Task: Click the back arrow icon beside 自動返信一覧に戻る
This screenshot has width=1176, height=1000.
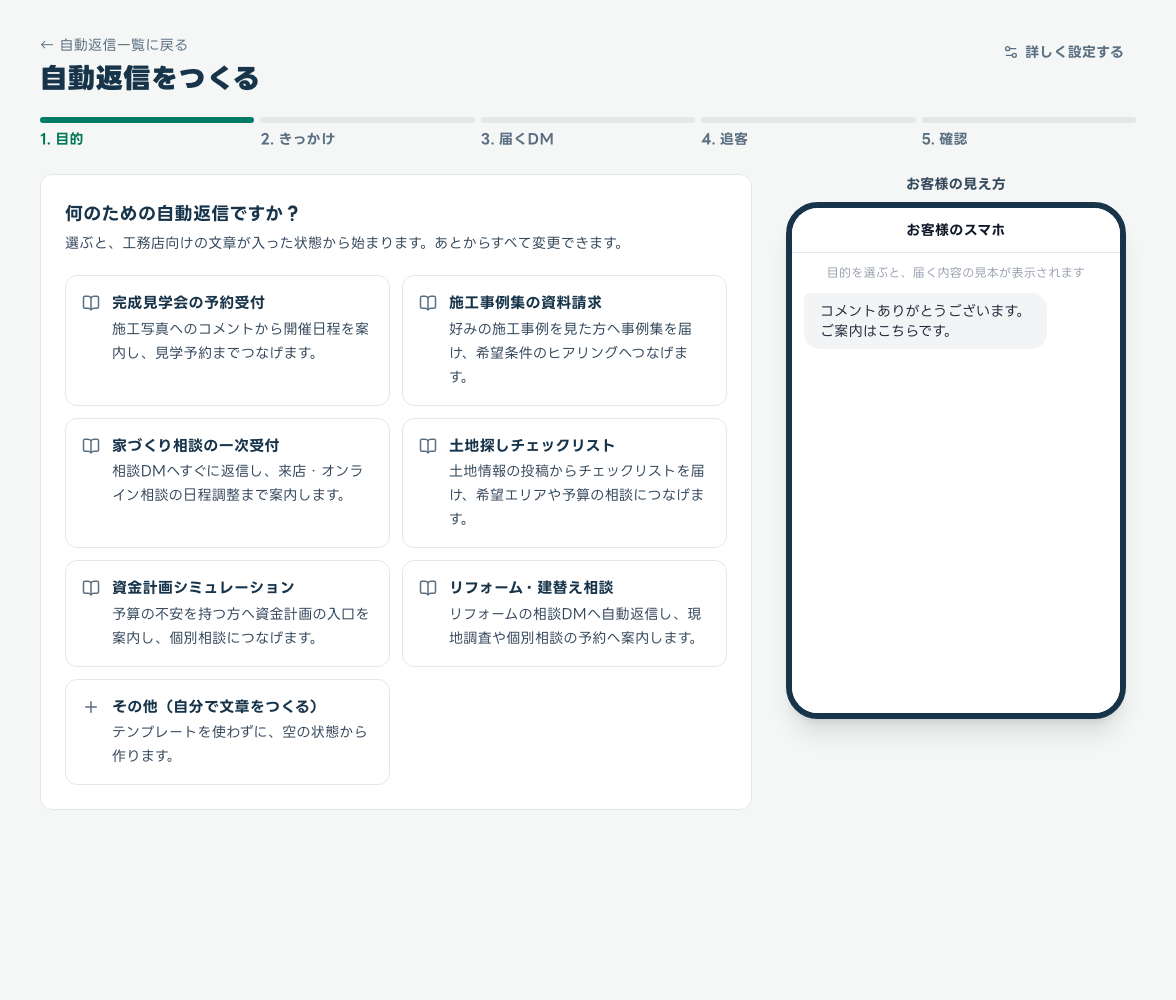Action: point(46,45)
